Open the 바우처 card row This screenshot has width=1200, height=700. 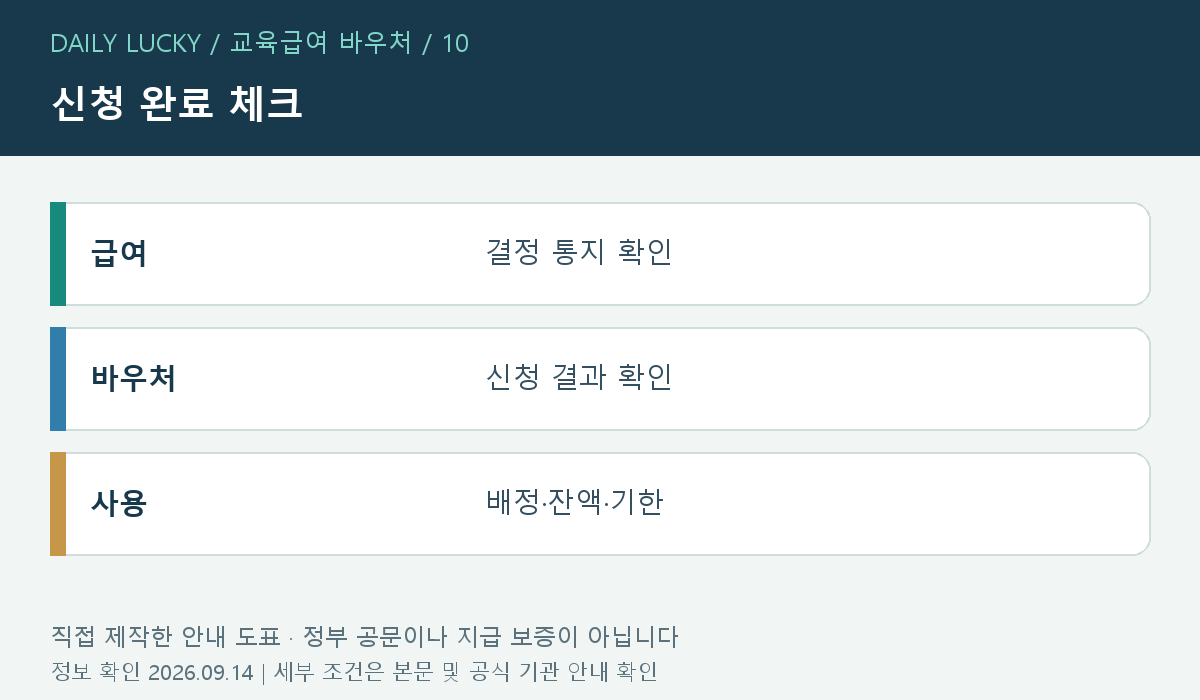(x=600, y=379)
